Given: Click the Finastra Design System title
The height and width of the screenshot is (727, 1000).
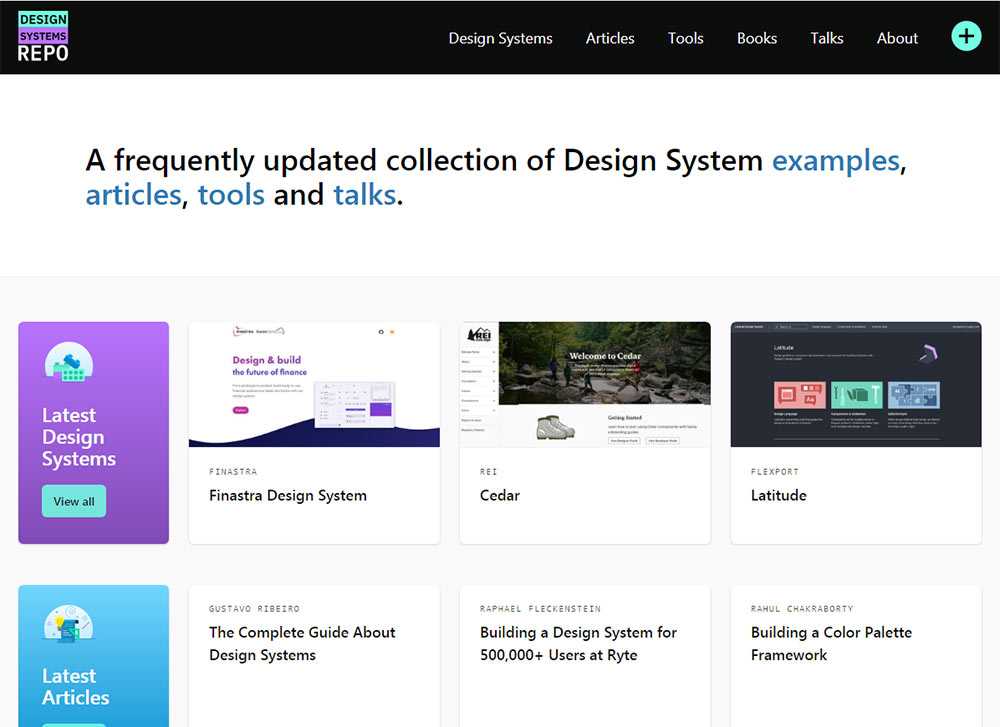Looking at the screenshot, I should (288, 496).
